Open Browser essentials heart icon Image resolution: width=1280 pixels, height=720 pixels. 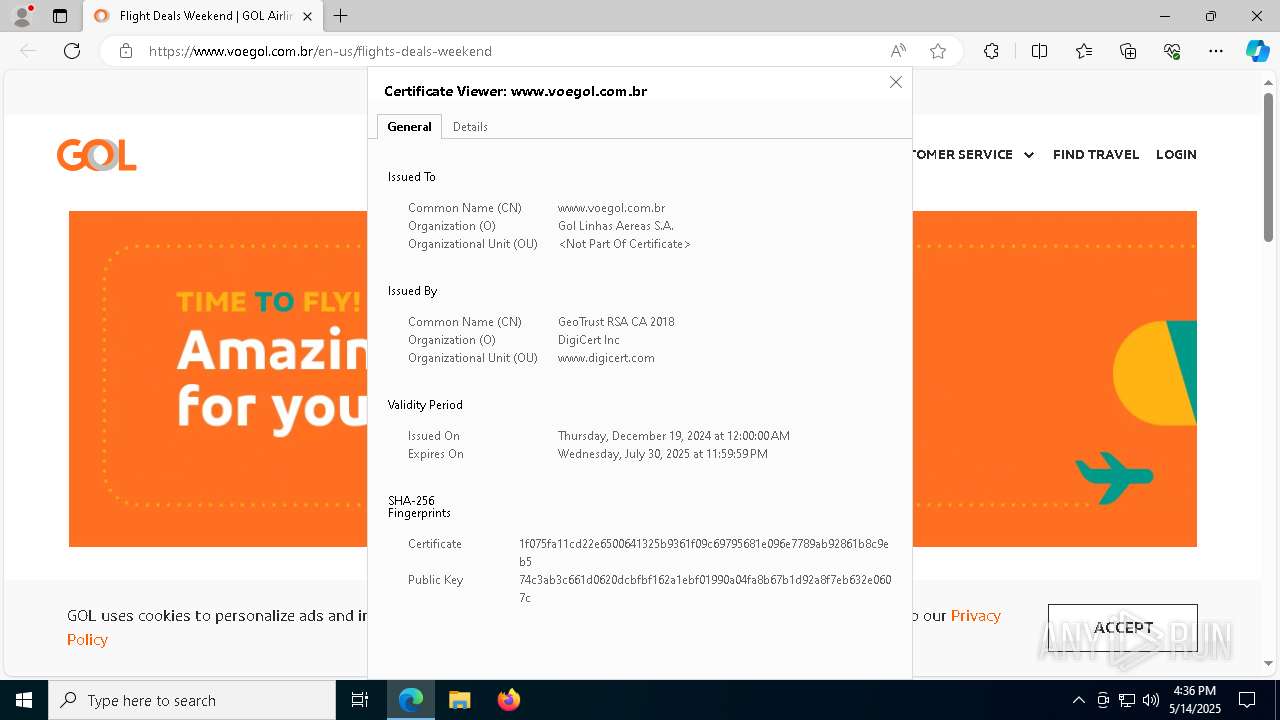coord(1172,51)
